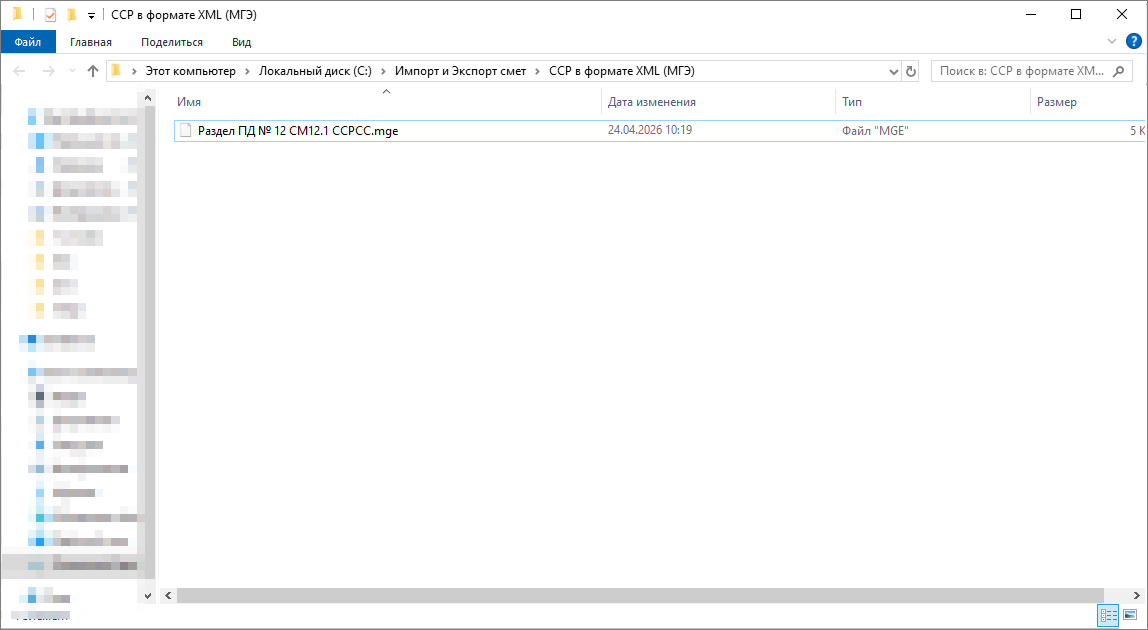1148x630 pixels.
Task: Open the Customize Quick Access Toolbar dropdown
Action: [x=92, y=15]
